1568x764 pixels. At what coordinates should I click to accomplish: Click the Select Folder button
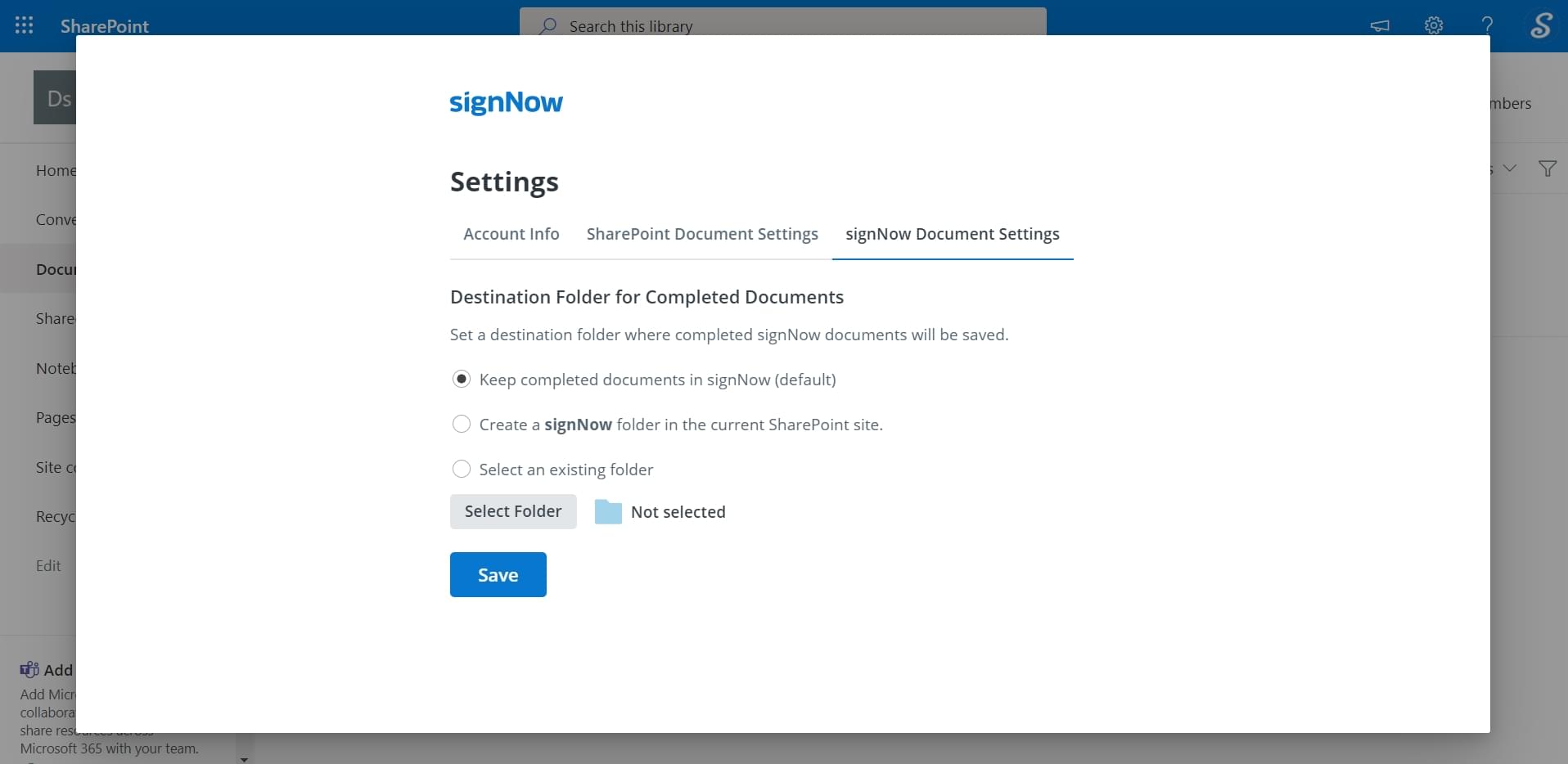tap(513, 511)
